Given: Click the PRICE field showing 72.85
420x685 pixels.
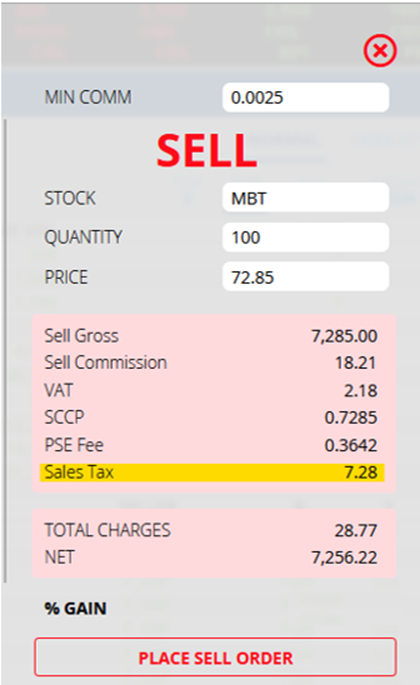Looking at the screenshot, I should (x=305, y=277).
